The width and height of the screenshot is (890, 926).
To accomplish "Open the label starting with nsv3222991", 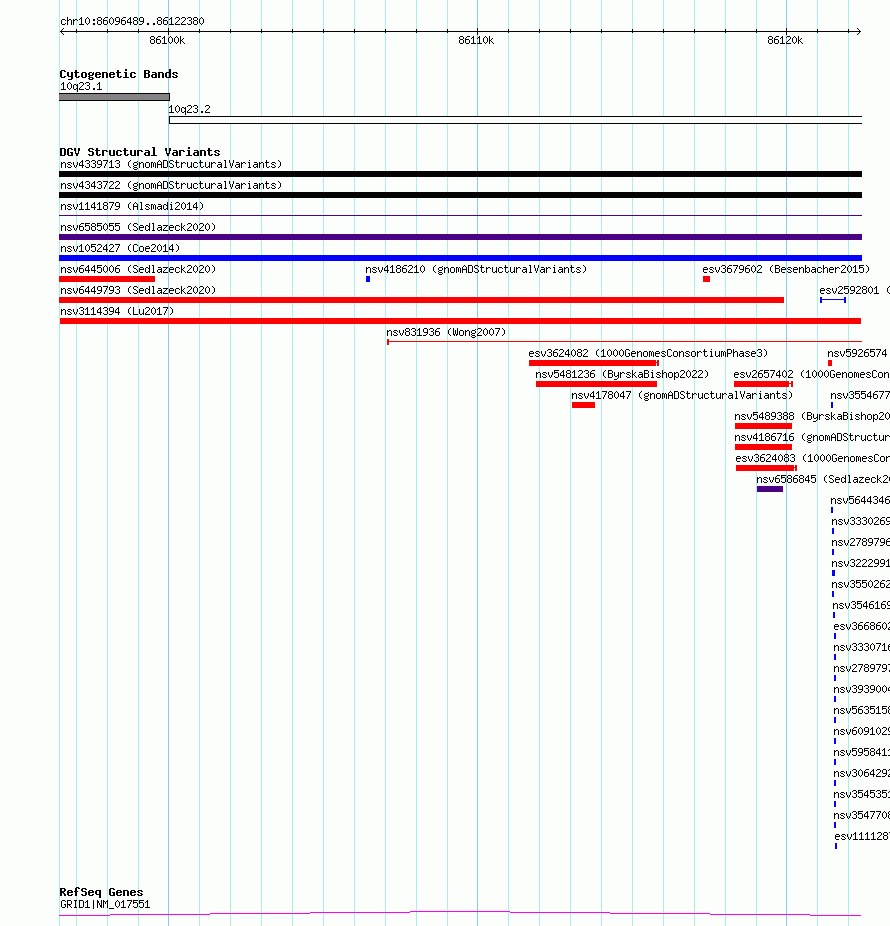I will click(x=860, y=563).
